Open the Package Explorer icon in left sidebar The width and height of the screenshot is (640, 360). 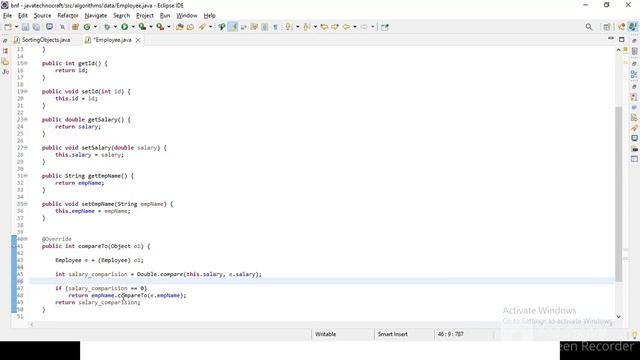click(x=5, y=51)
